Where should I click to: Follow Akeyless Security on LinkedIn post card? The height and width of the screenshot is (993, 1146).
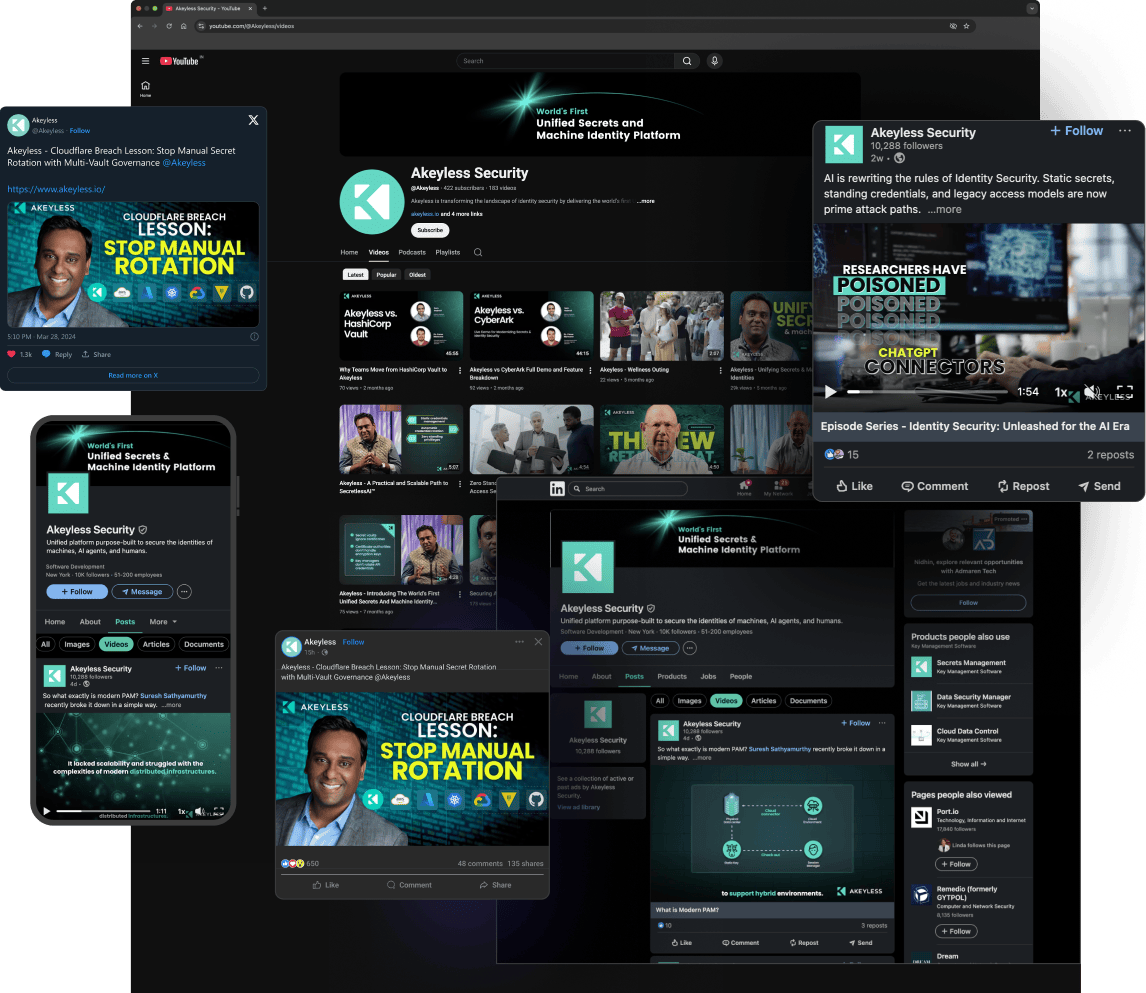[x=1077, y=131]
